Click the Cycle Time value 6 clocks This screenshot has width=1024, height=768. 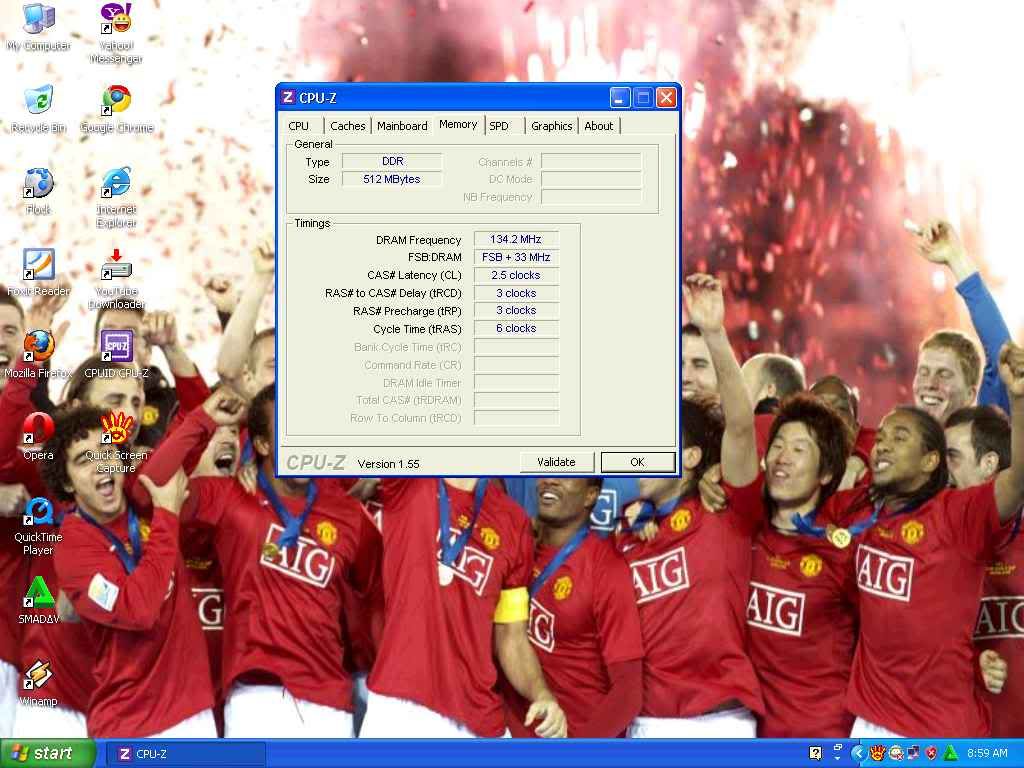[x=516, y=328]
